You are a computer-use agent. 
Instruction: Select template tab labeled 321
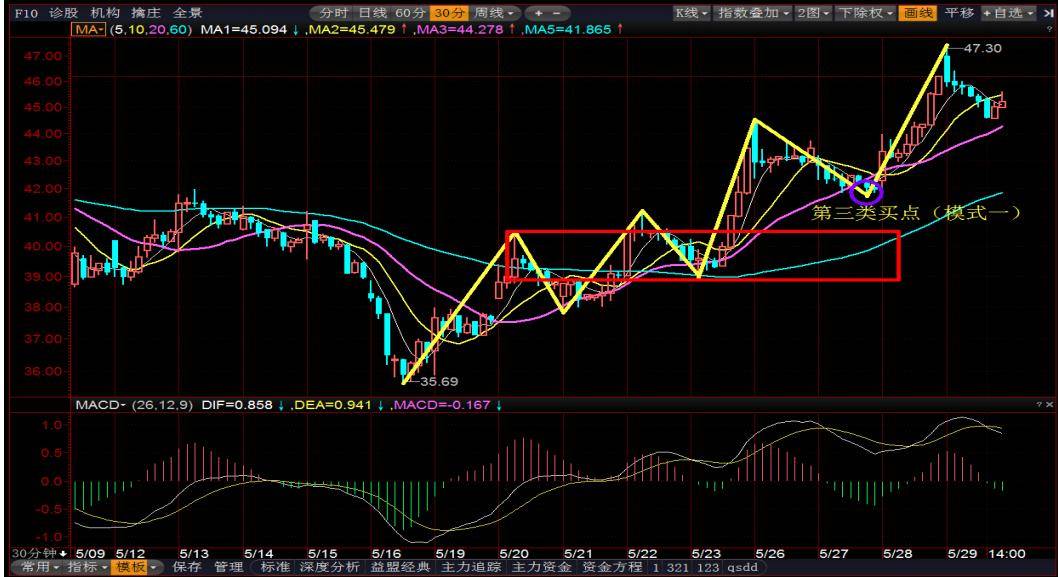pyautogui.click(x=676, y=568)
